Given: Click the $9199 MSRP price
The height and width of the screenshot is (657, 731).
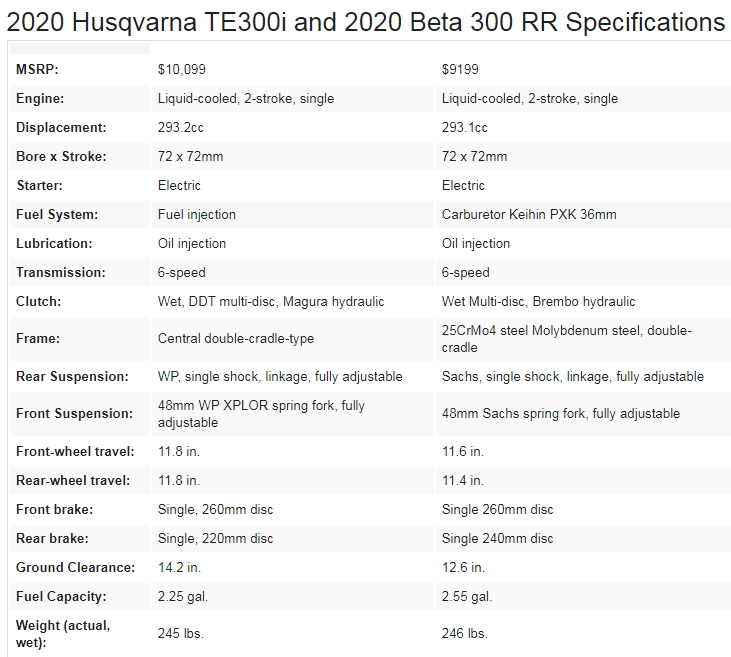Looking at the screenshot, I should pyautogui.click(x=461, y=70).
